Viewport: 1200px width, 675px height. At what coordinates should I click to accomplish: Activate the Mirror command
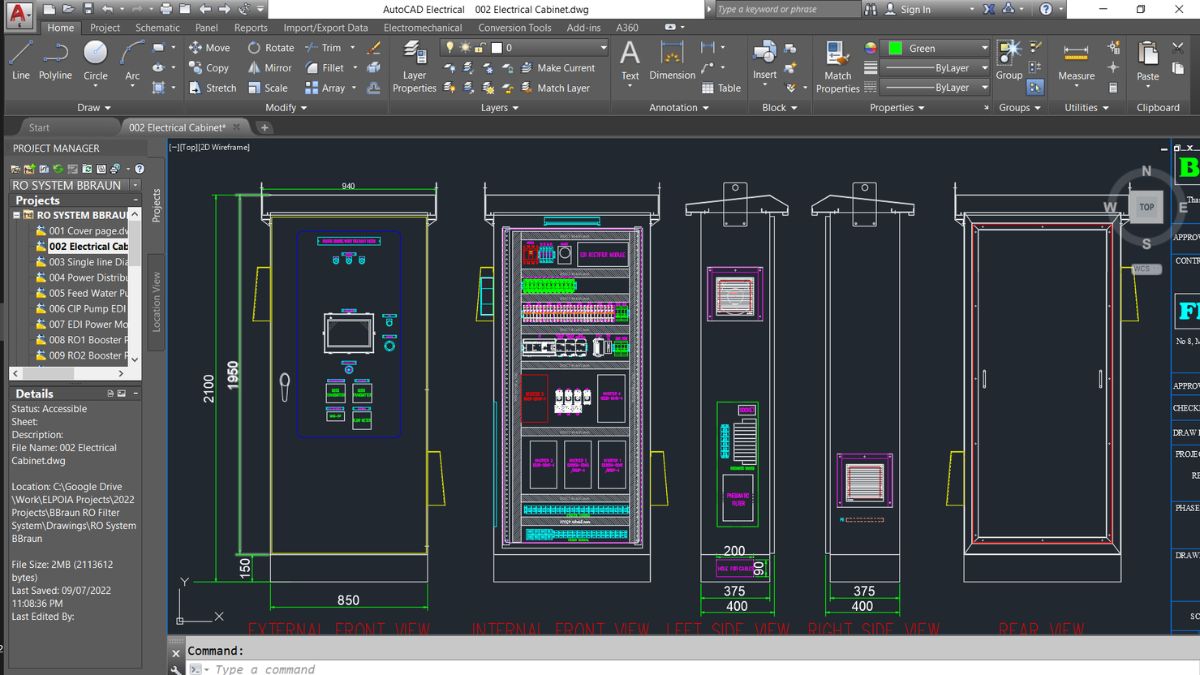[269, 68]
